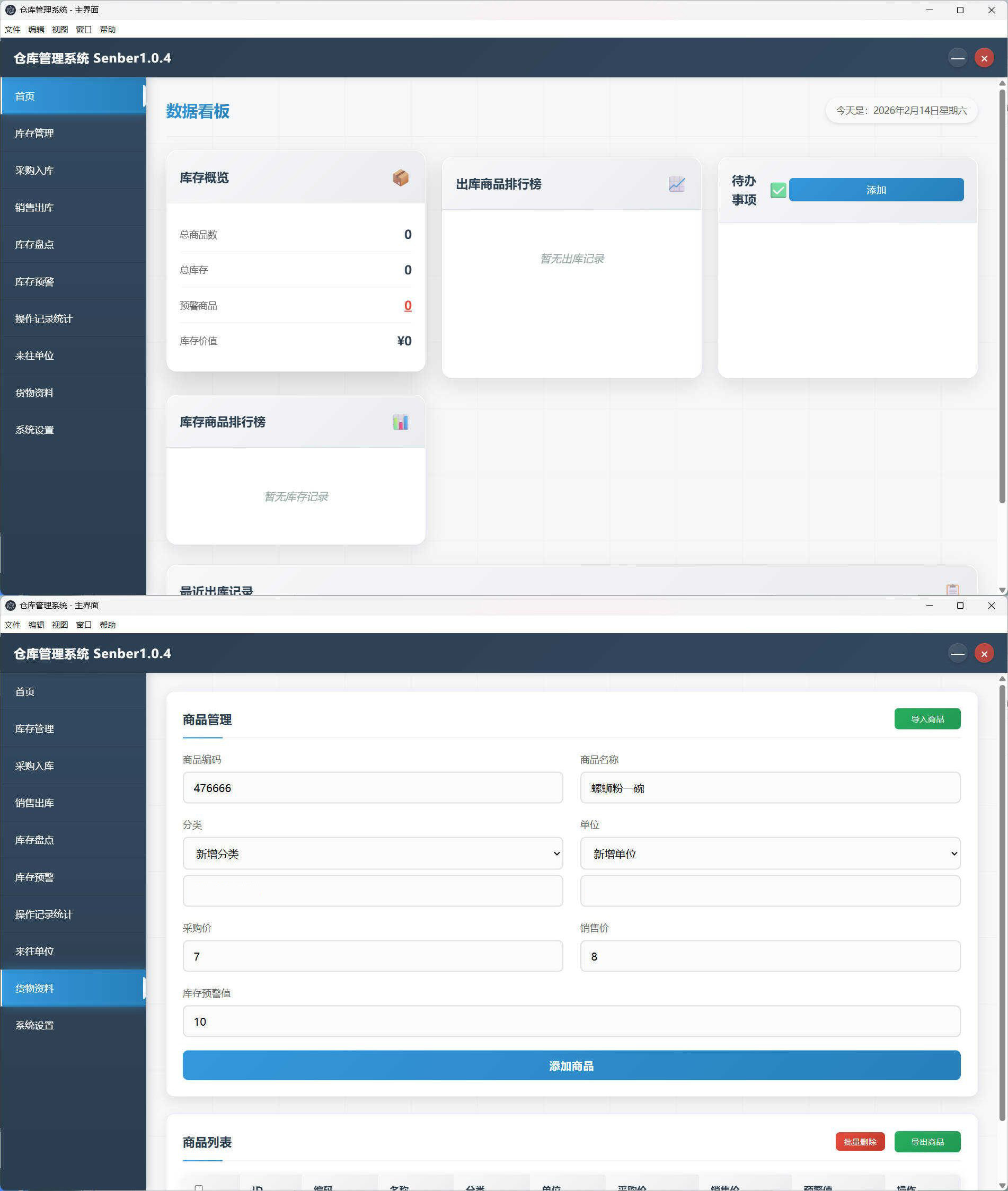
Task: Click the red 预警商品 count link
Action: point(408,306)
